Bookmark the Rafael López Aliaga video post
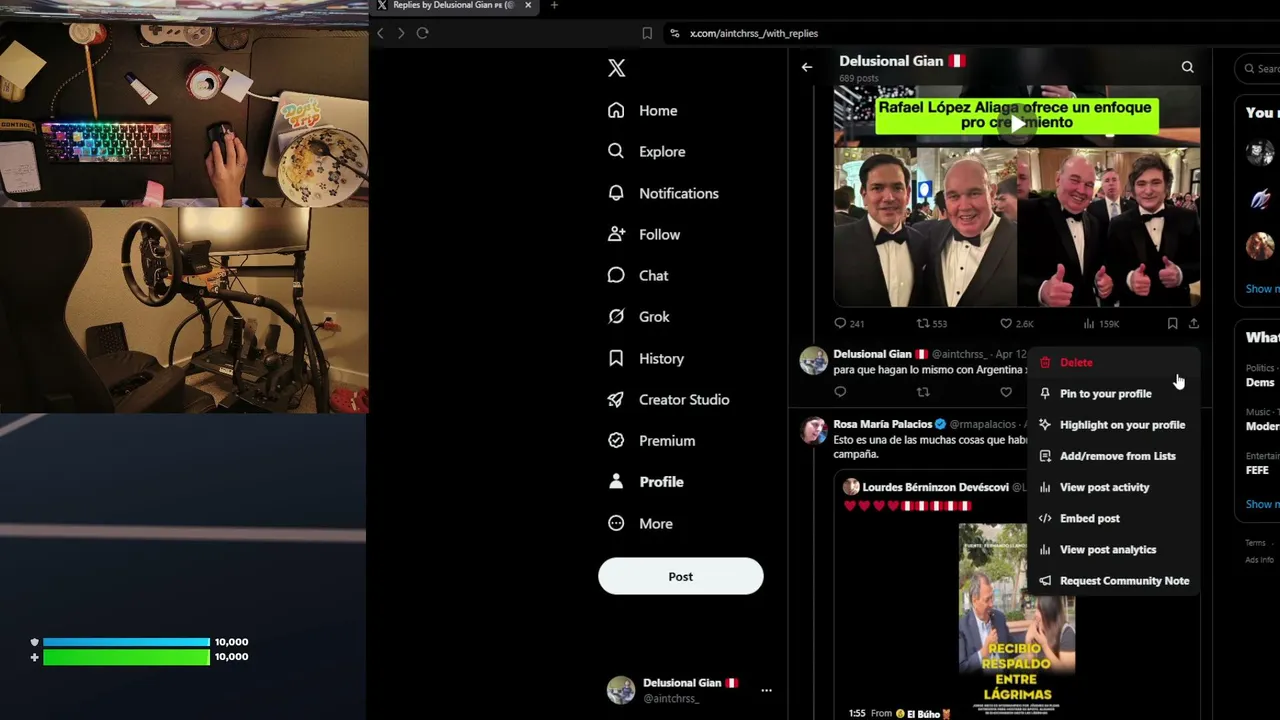 tap(1172, 324)
